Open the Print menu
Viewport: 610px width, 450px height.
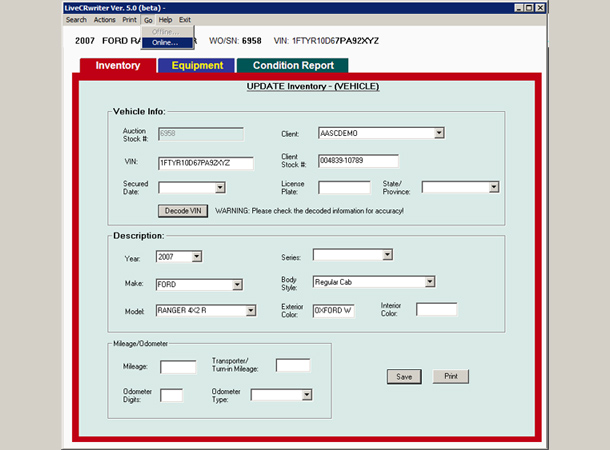click(130, 20)
